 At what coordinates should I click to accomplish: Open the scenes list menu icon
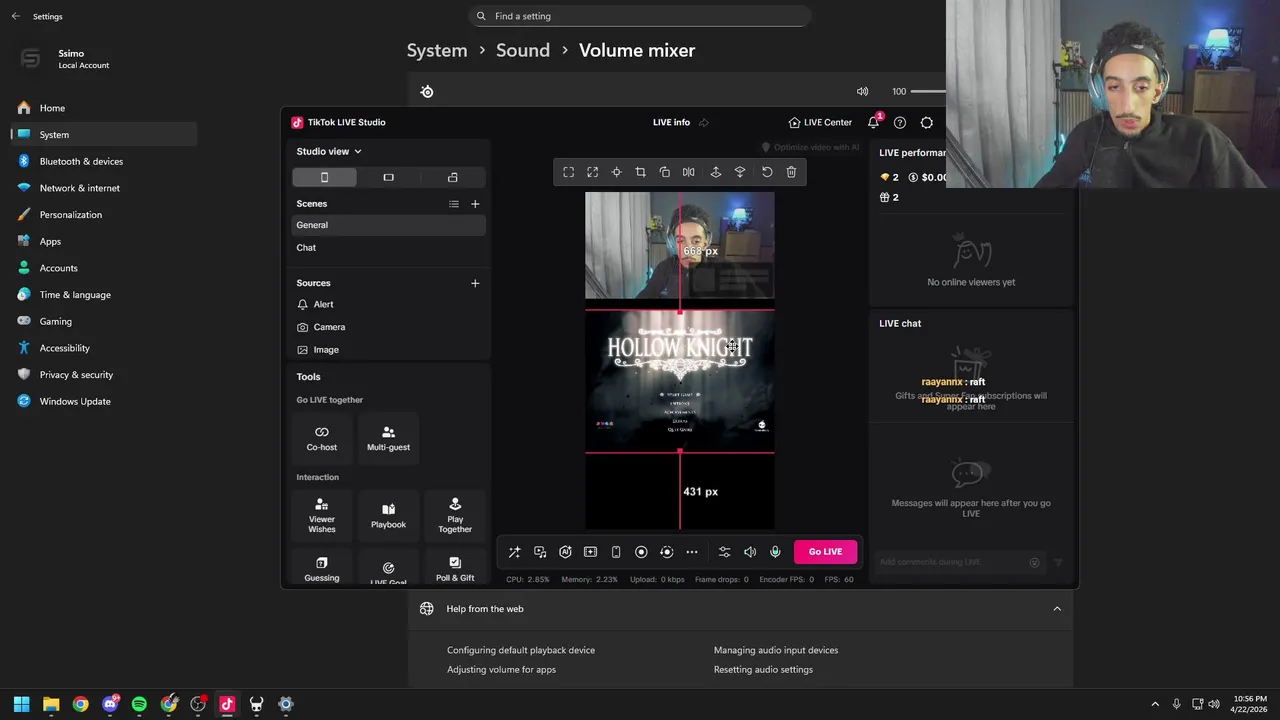pos(454,204)
